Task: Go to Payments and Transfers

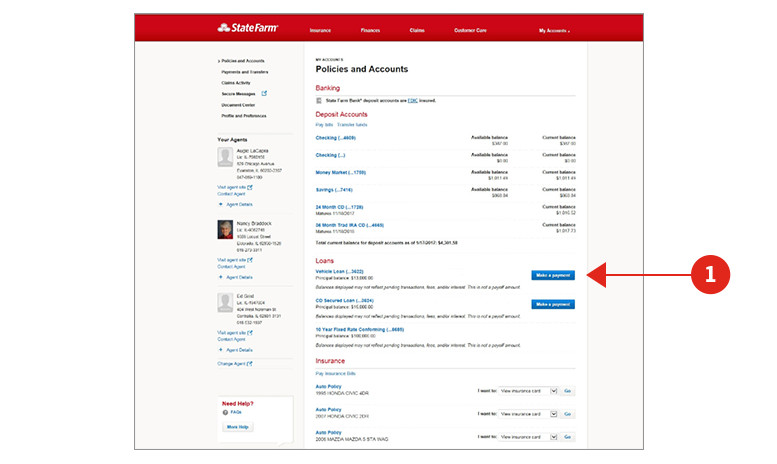Action: click(x=245, y=72)
